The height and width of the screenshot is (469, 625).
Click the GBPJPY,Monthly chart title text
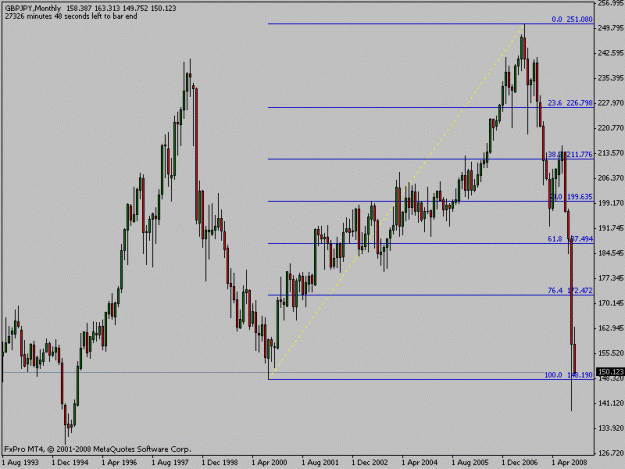(33, 8)
